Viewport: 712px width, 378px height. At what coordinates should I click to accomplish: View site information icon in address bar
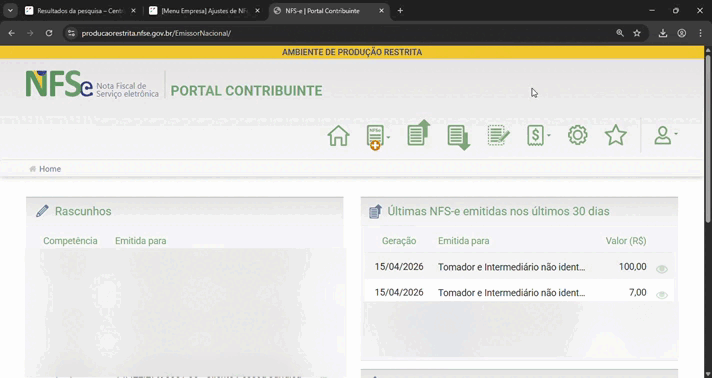(x=71, y=33)
